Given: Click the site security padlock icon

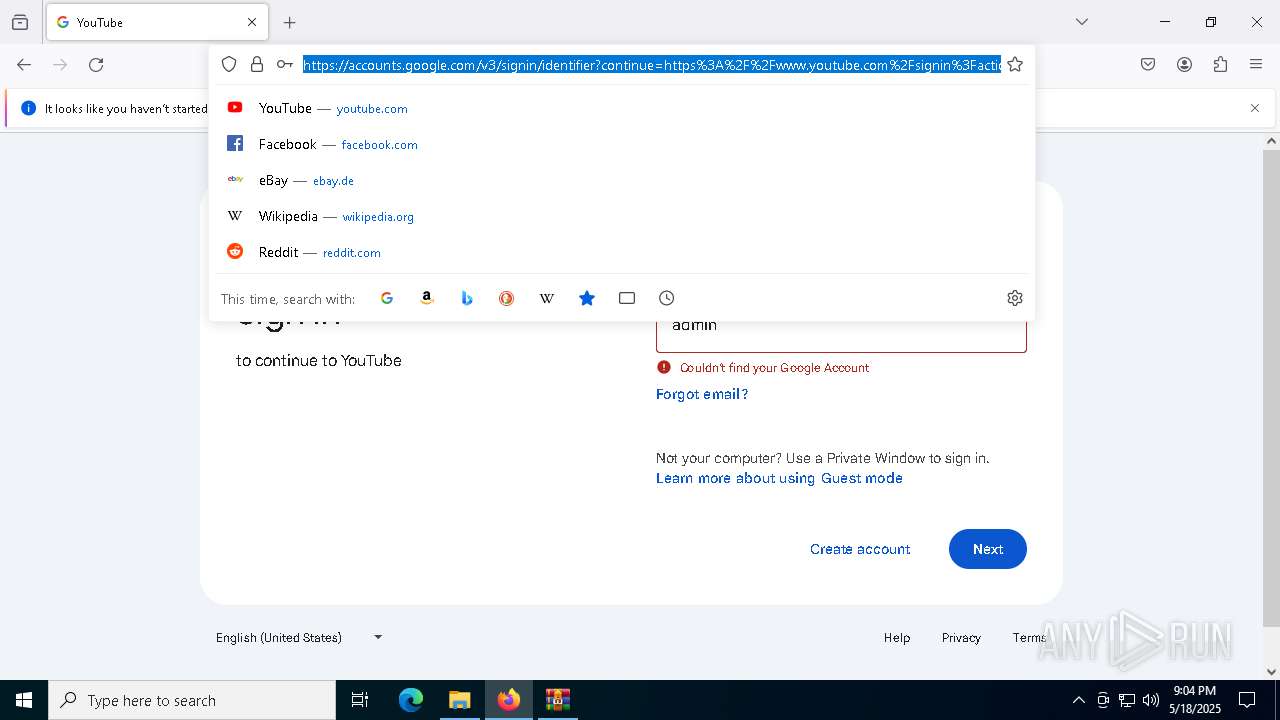Looking at the screenshot, I should (x=257, y=64).
